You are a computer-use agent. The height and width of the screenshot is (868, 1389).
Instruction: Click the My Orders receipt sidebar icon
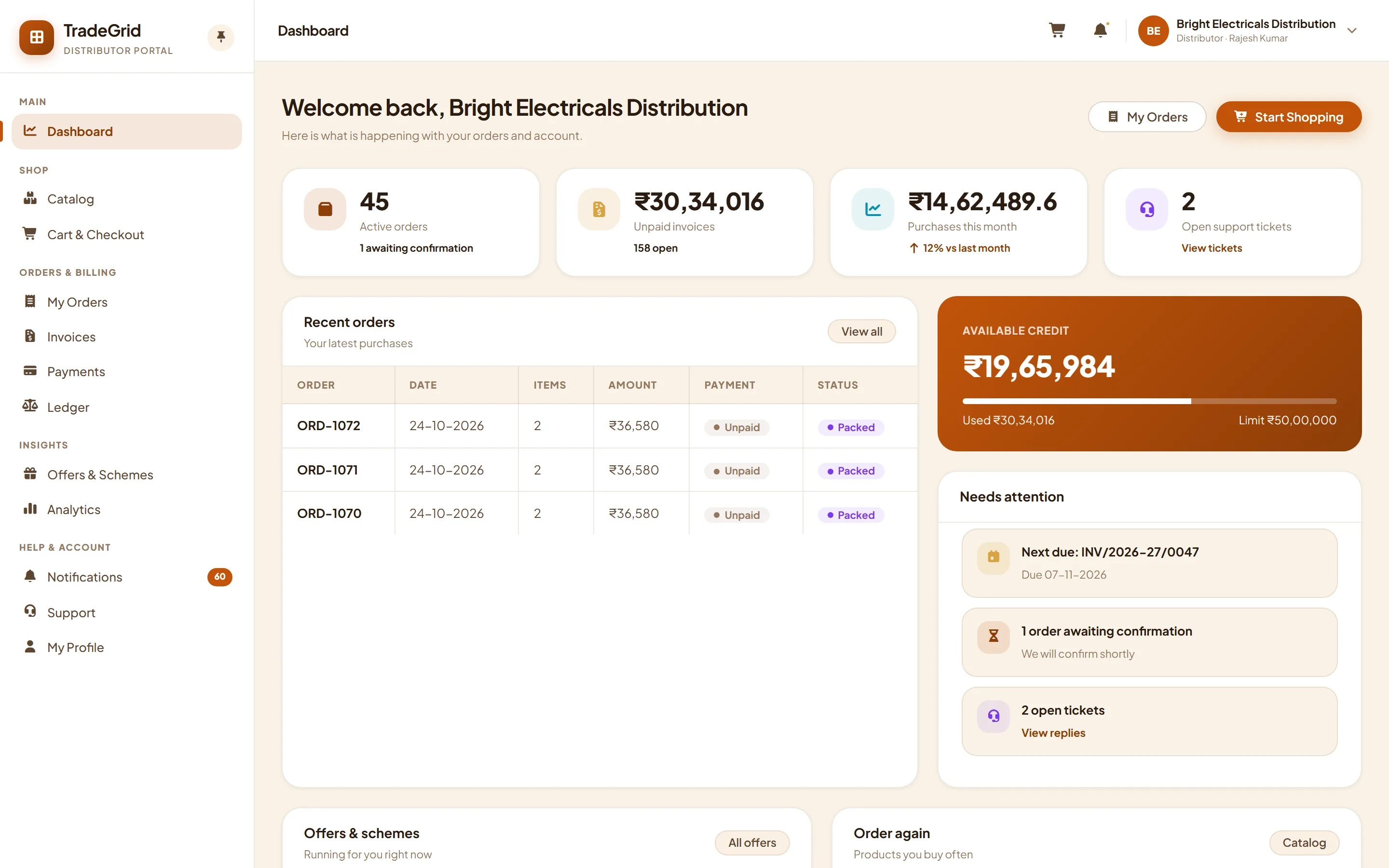(x=30, y=301)
